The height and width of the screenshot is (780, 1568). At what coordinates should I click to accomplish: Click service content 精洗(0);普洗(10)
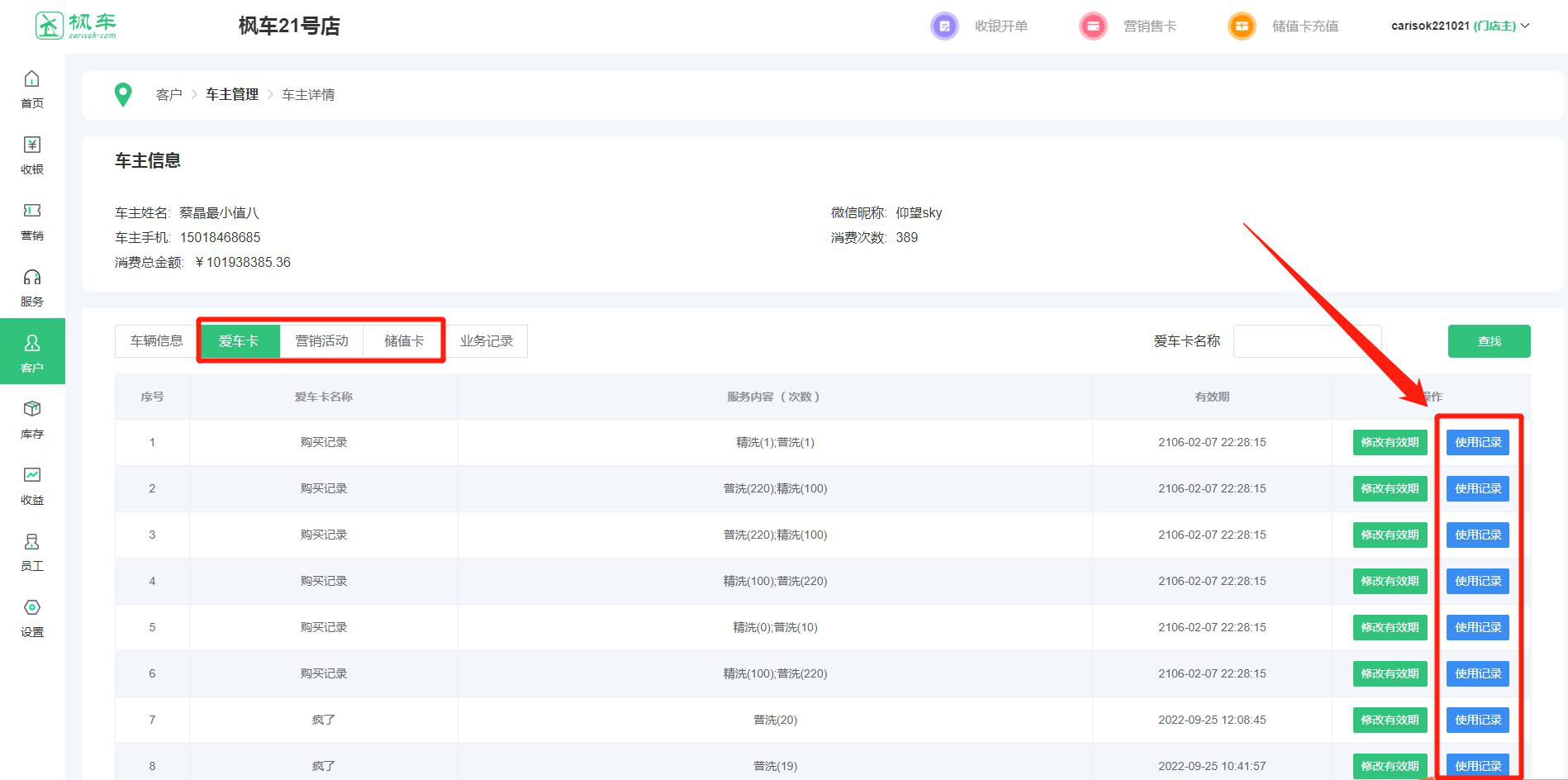click(775, 627)
